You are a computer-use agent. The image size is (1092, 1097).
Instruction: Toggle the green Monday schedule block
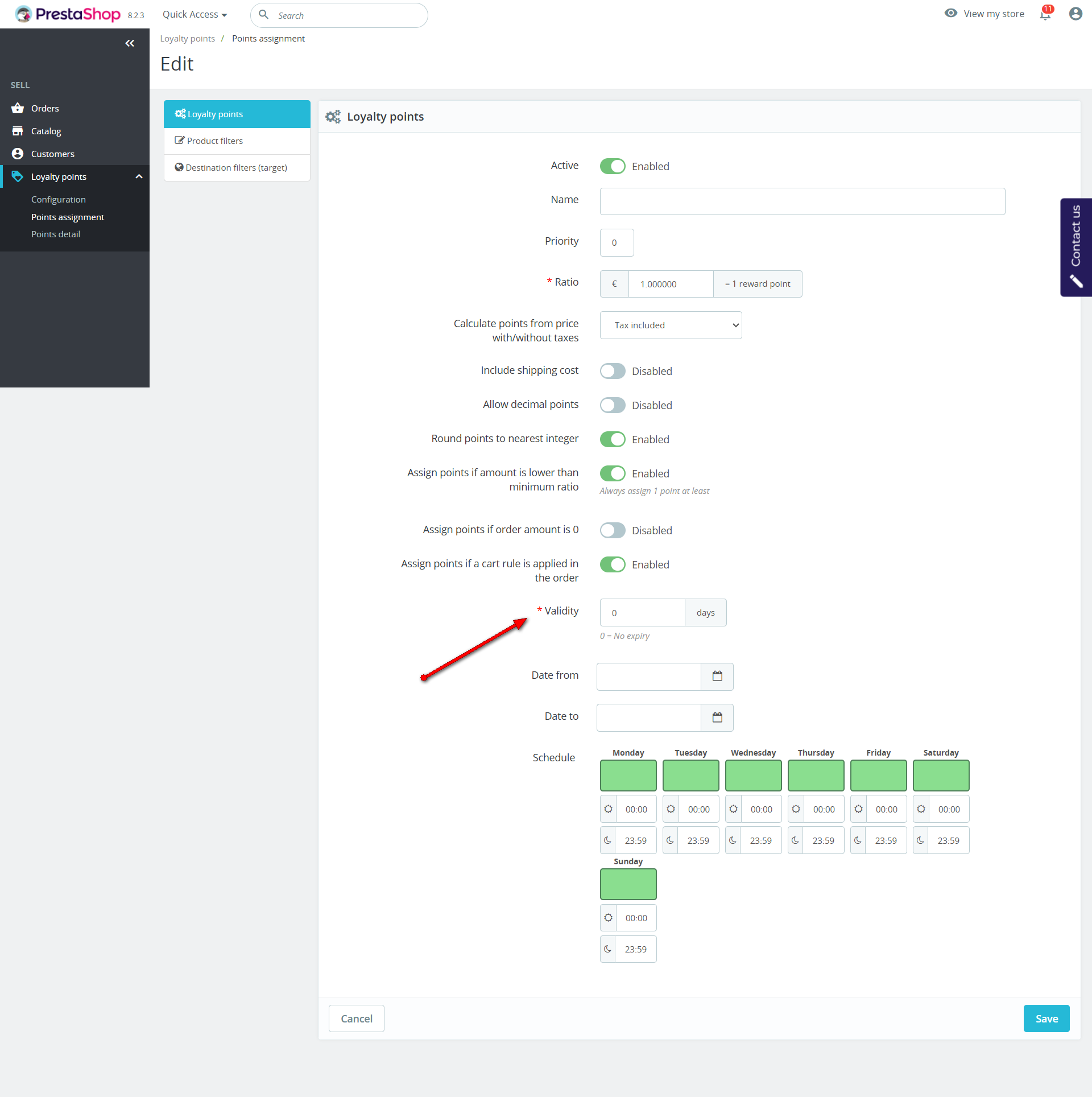(x=628, y=775)
